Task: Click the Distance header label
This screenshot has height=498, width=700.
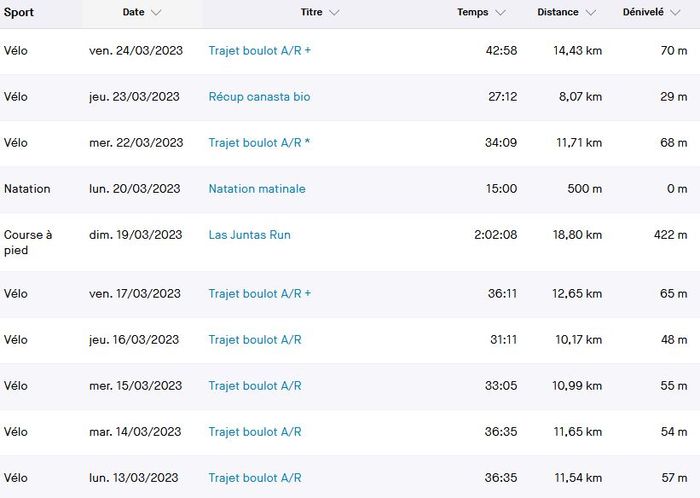Action: [x=557, y=13]
